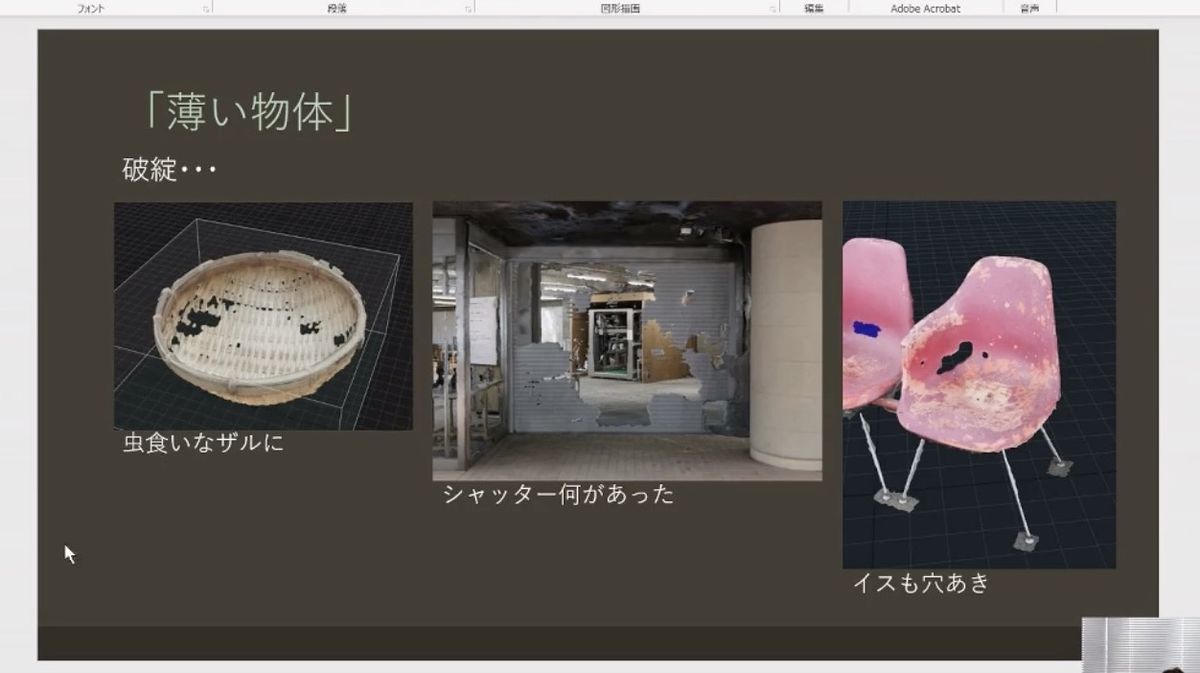Click the Adobe Acrobat ribbon group label
The width and height of the screenshot is (1200, 673).
coord(925,8)
